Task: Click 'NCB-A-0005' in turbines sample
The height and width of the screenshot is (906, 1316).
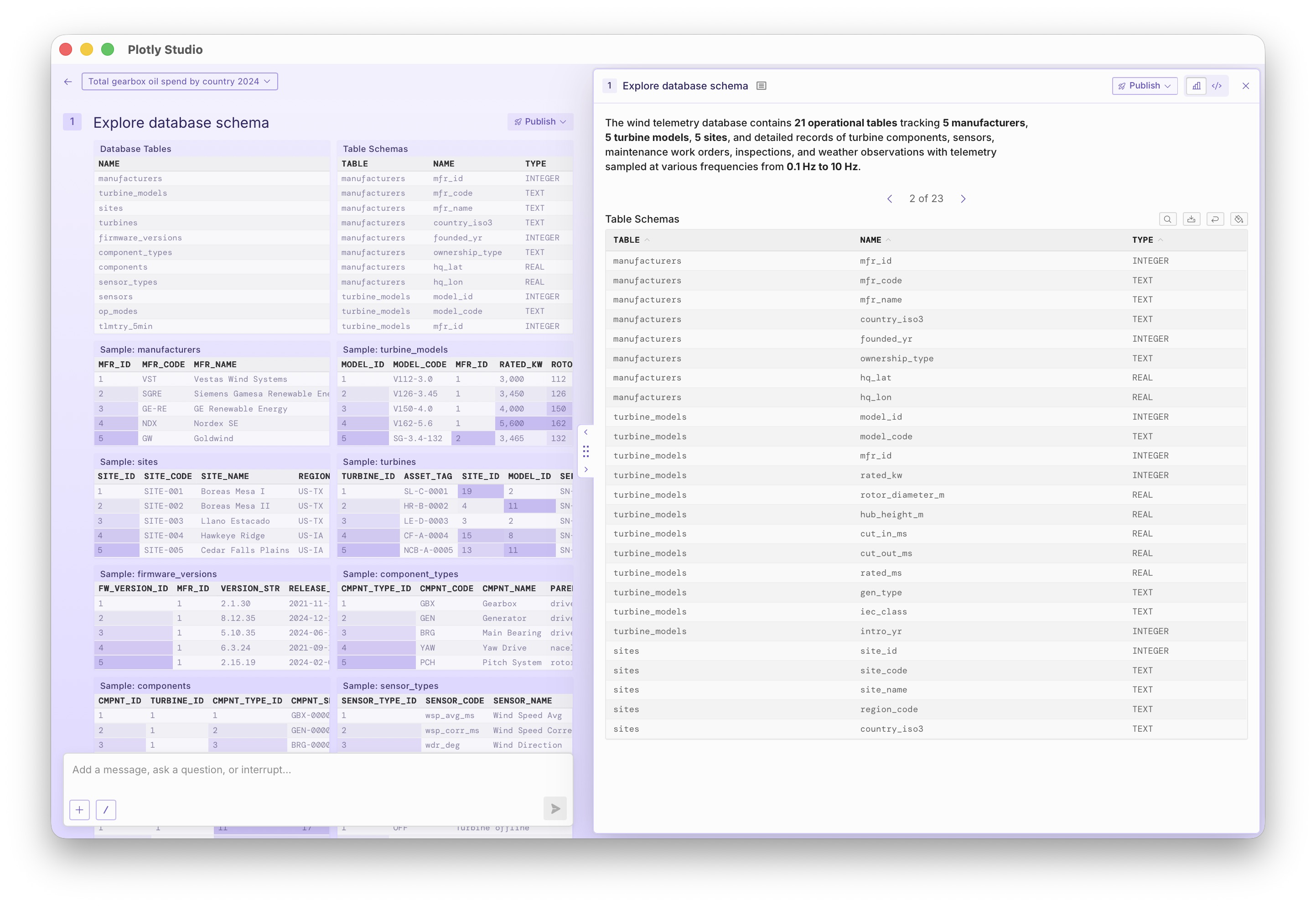Action: pyautogui.click(x=429, y=550)
